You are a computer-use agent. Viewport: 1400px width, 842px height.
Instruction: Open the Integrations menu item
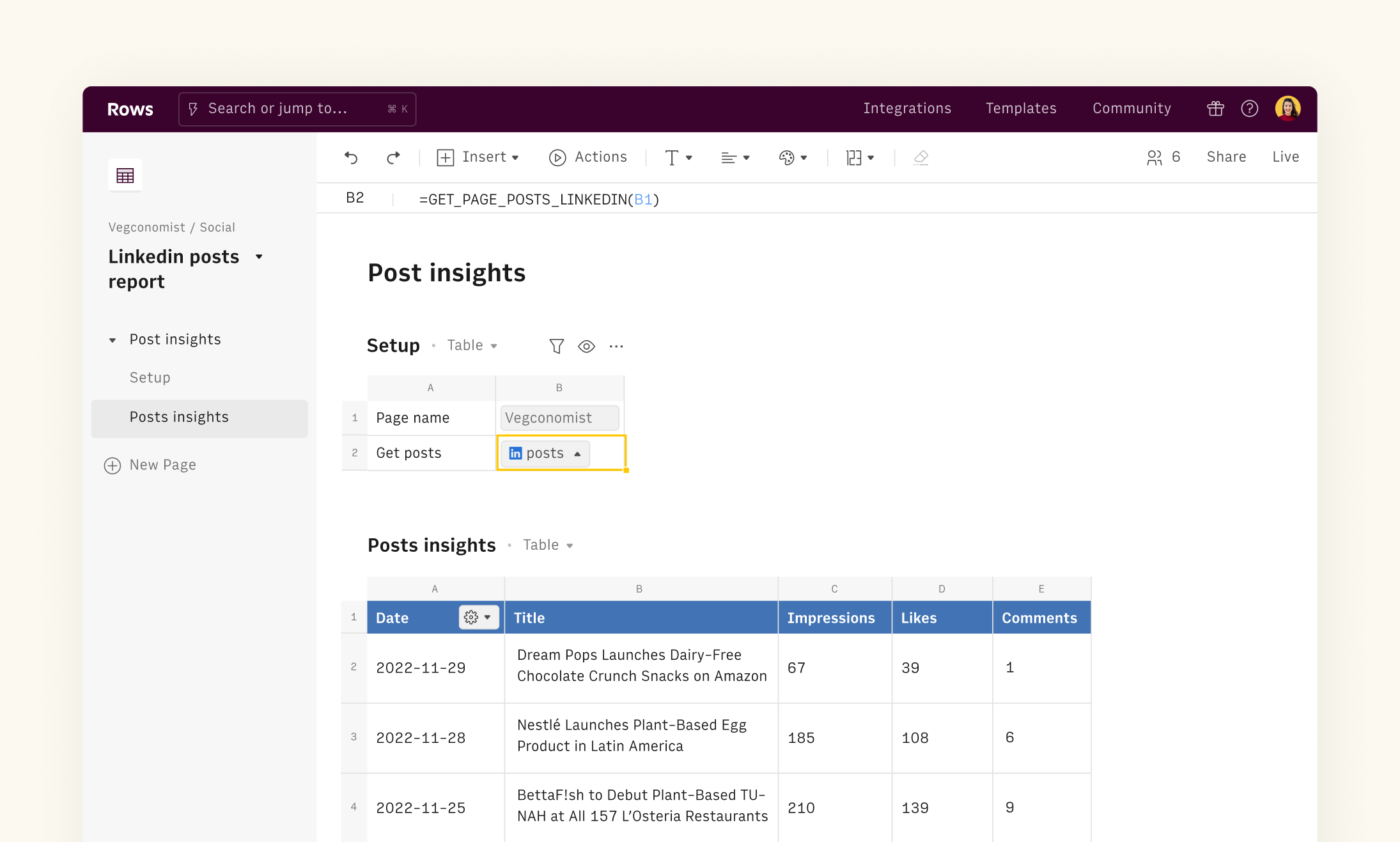point(906,109)
